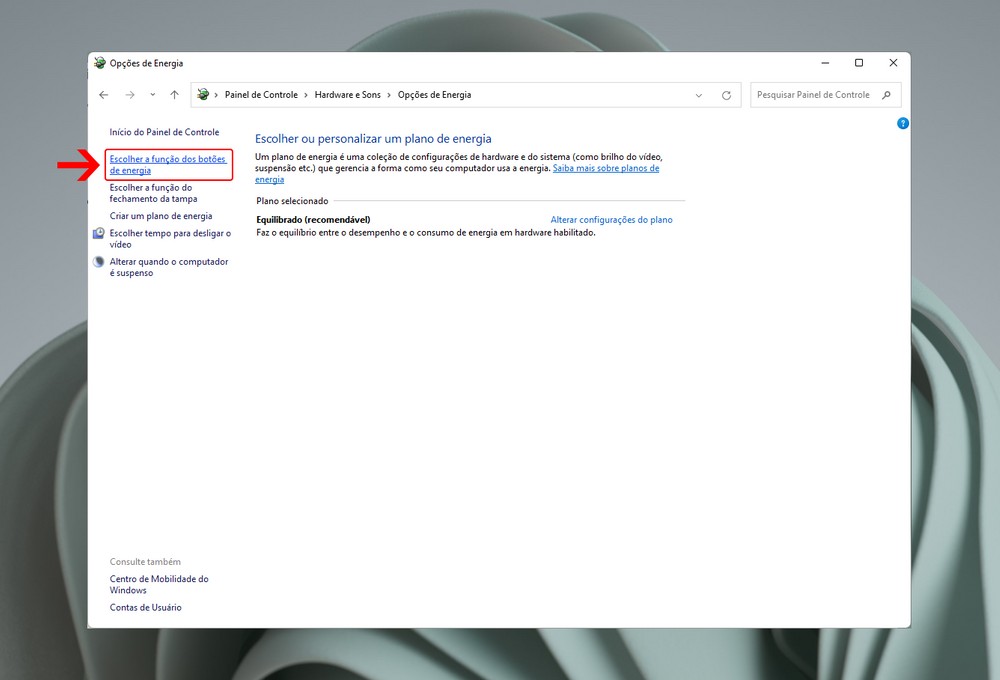Viewport: 1000px width, 680px height.
Task: Expand the address bar history dropdown
Action: click(x=698, y=95)
